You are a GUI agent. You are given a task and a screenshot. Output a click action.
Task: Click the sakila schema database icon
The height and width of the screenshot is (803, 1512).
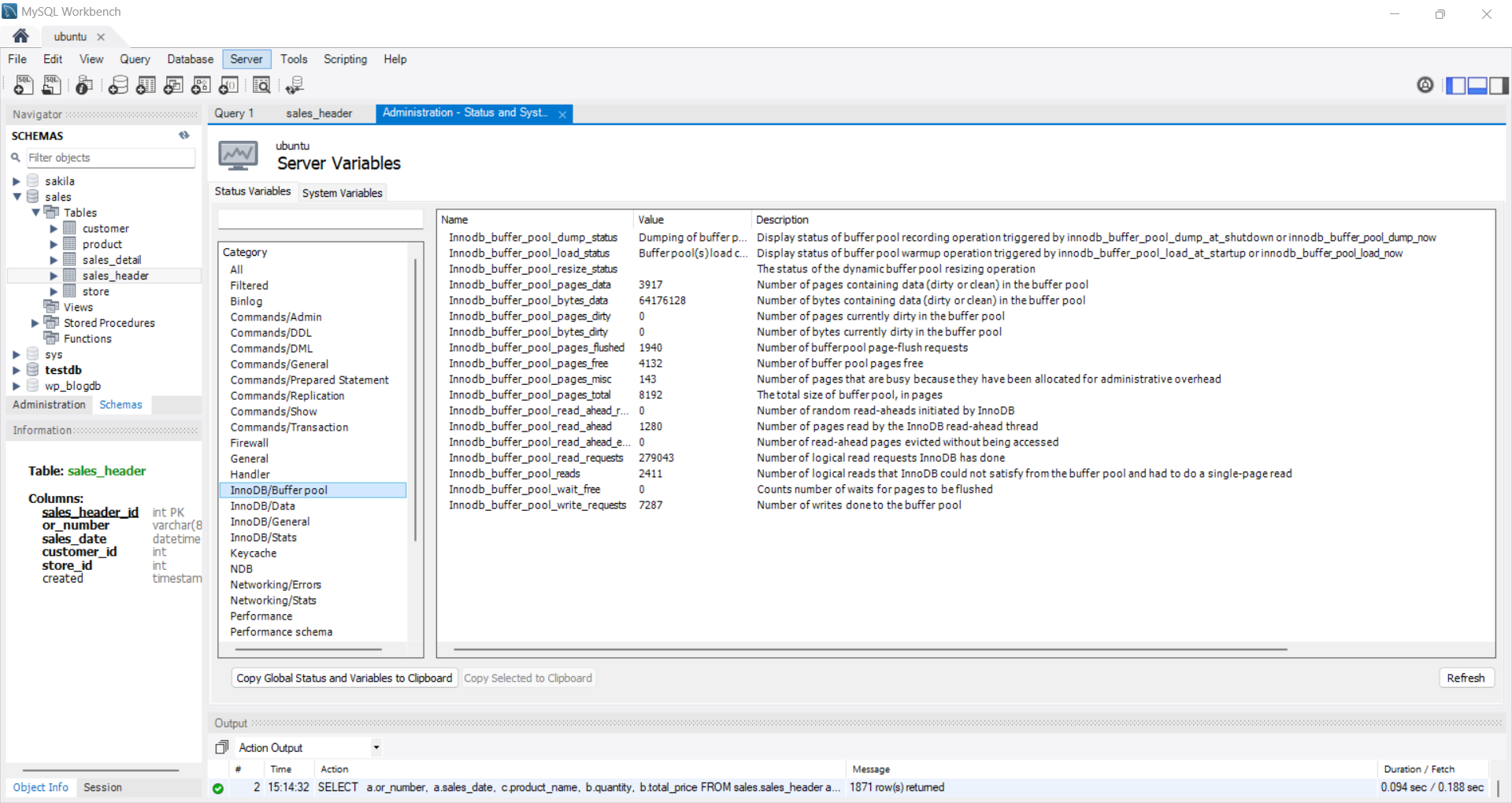(32, 181)
